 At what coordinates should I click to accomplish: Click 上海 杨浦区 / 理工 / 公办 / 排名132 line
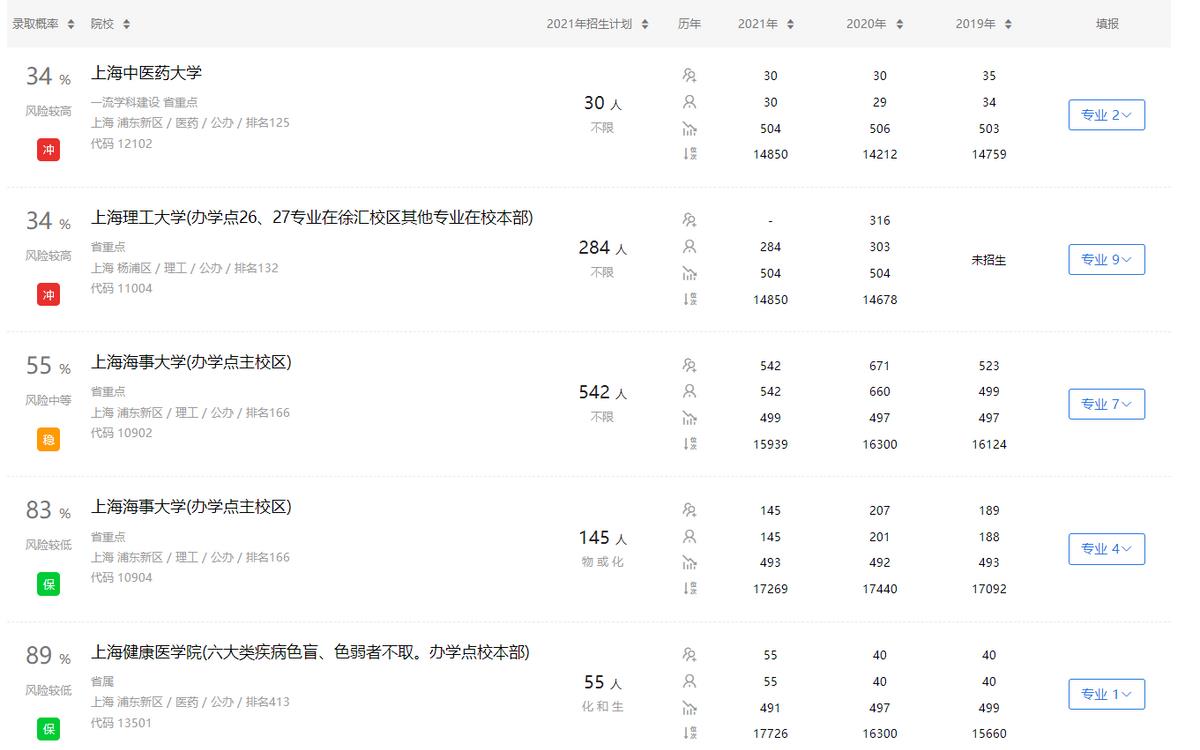click(x=185, y=268)
